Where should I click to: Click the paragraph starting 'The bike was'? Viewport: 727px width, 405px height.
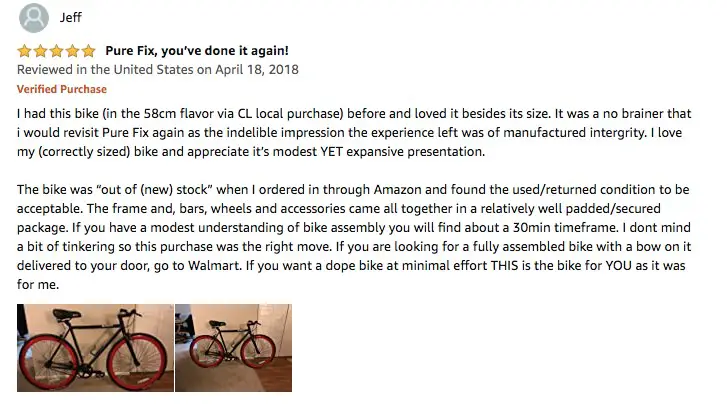(354, 237)
